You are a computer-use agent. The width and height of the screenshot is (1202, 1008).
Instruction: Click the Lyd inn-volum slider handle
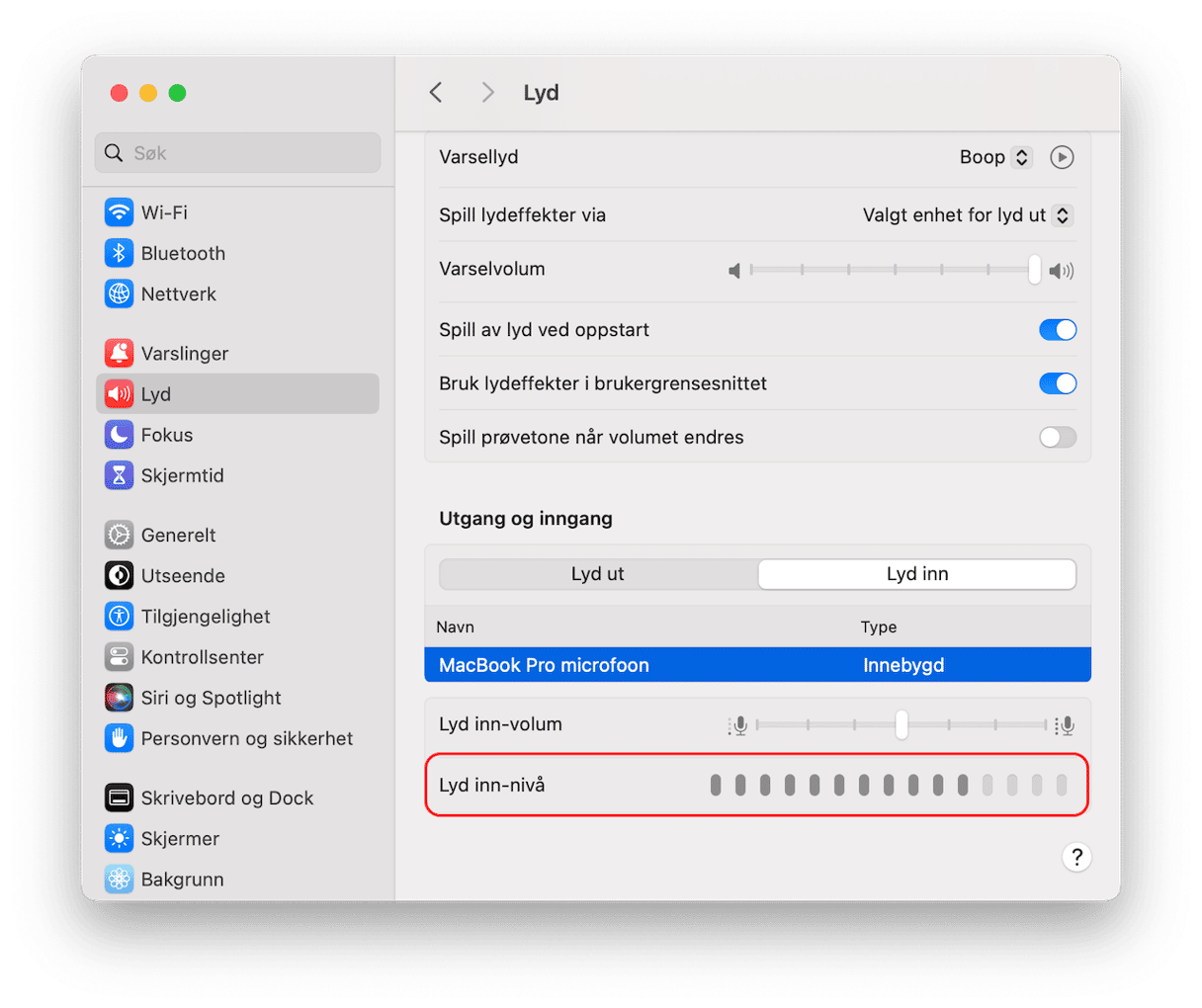[901, 724]
